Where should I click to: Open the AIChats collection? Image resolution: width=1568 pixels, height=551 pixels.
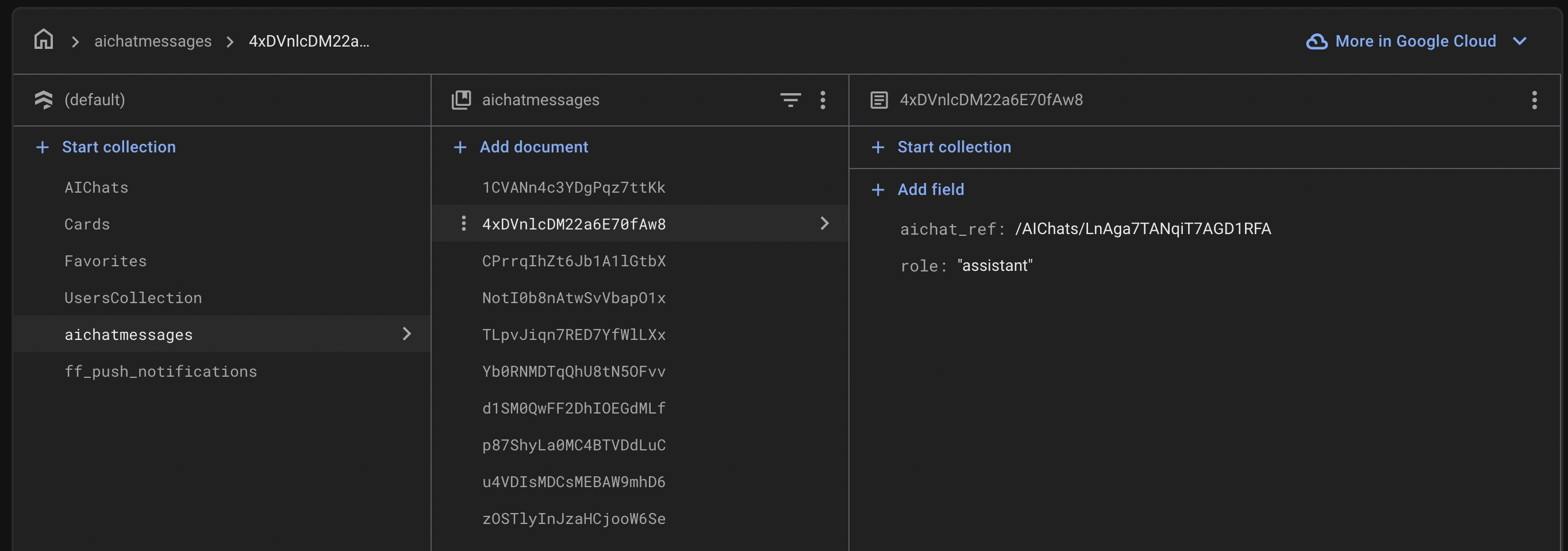(x=96, y=188)
